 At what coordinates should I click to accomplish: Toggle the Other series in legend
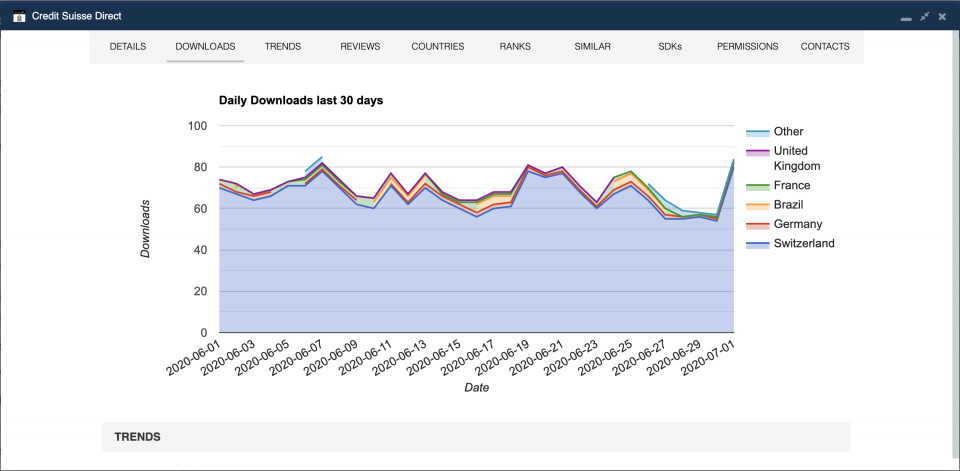775,132
